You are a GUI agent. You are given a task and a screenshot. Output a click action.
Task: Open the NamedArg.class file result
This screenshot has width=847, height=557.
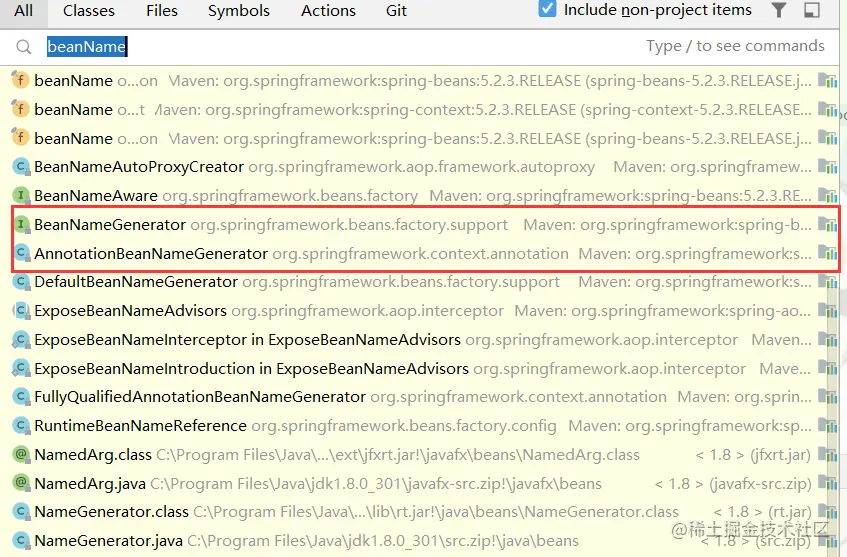click(419, 455)
